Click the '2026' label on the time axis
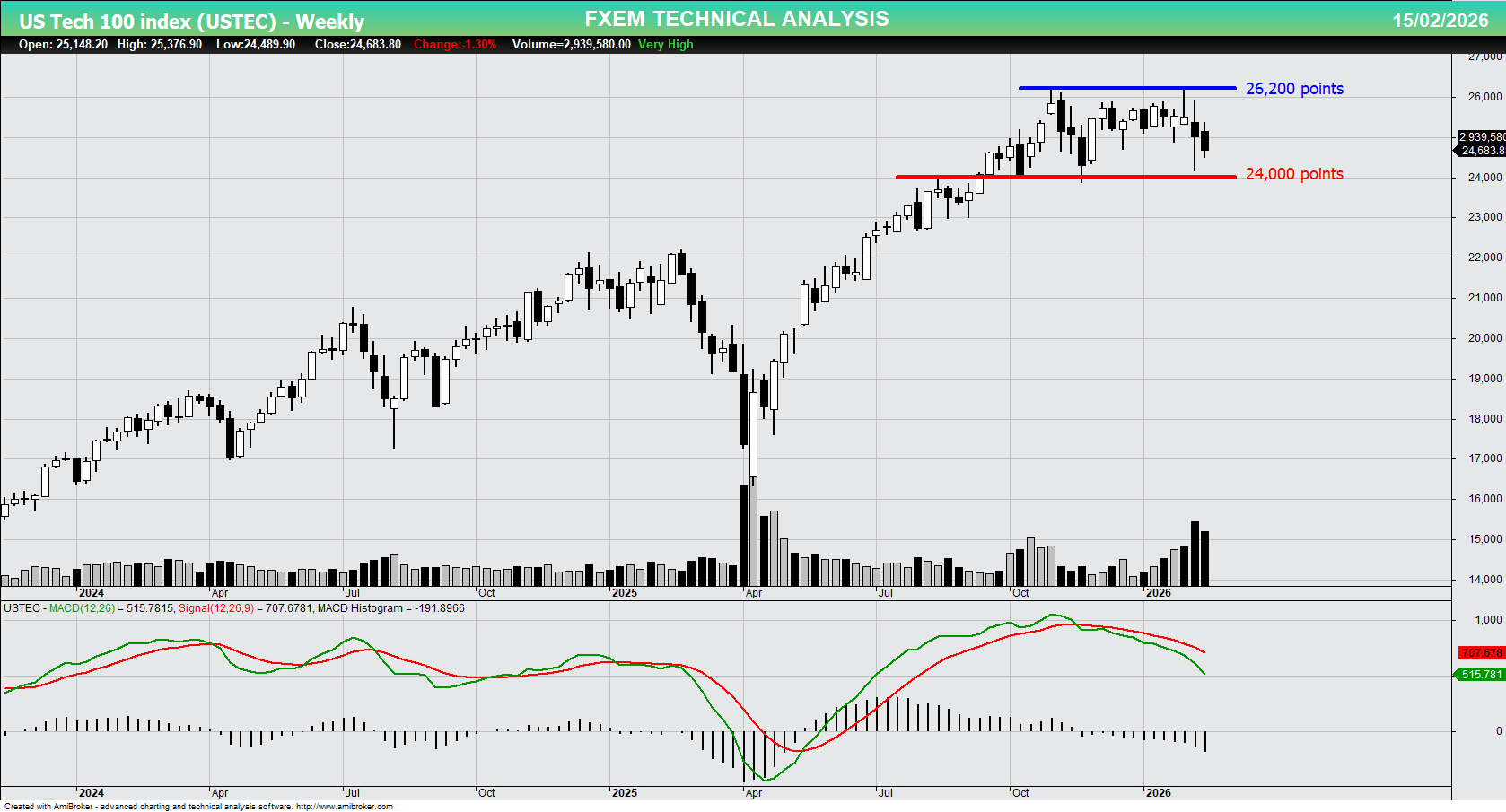This screenshot has width=1506, height=812. pos(1160,593)
